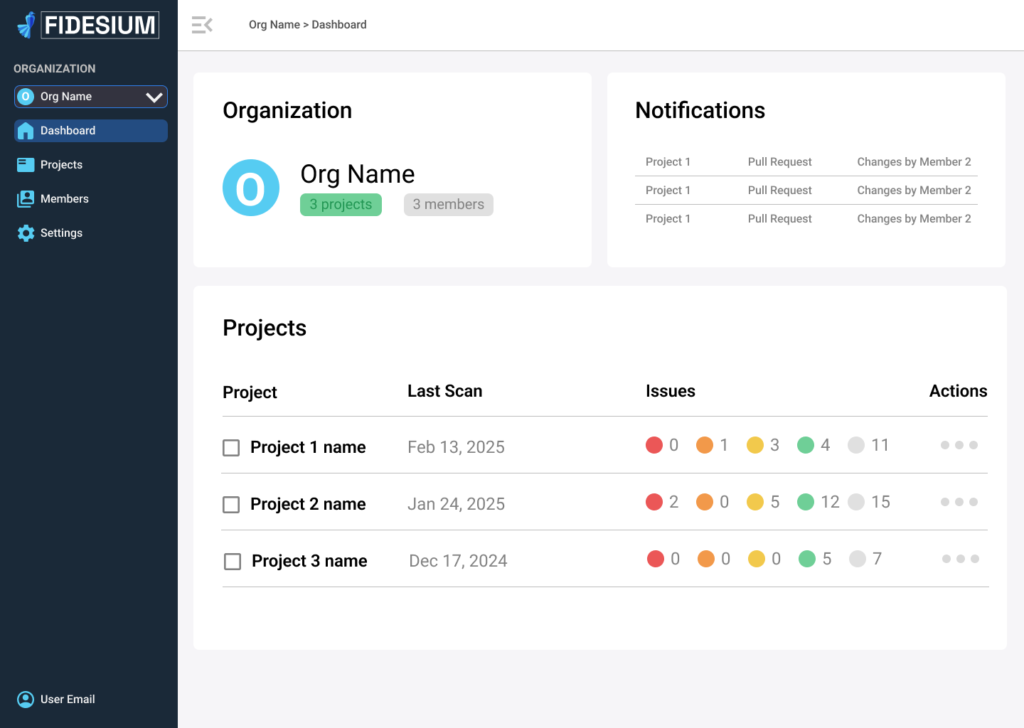
Task: Click the Settings gear icon in sidebar
Action: coord(25,233)
